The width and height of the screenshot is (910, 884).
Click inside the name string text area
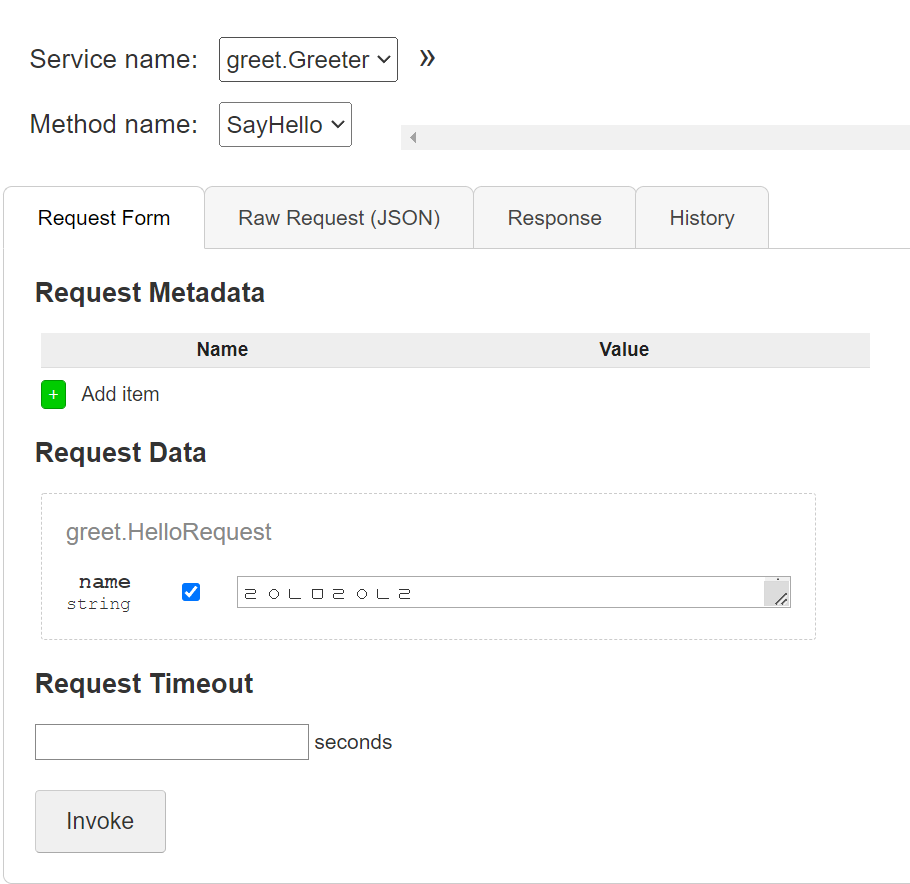pos(500,592)
